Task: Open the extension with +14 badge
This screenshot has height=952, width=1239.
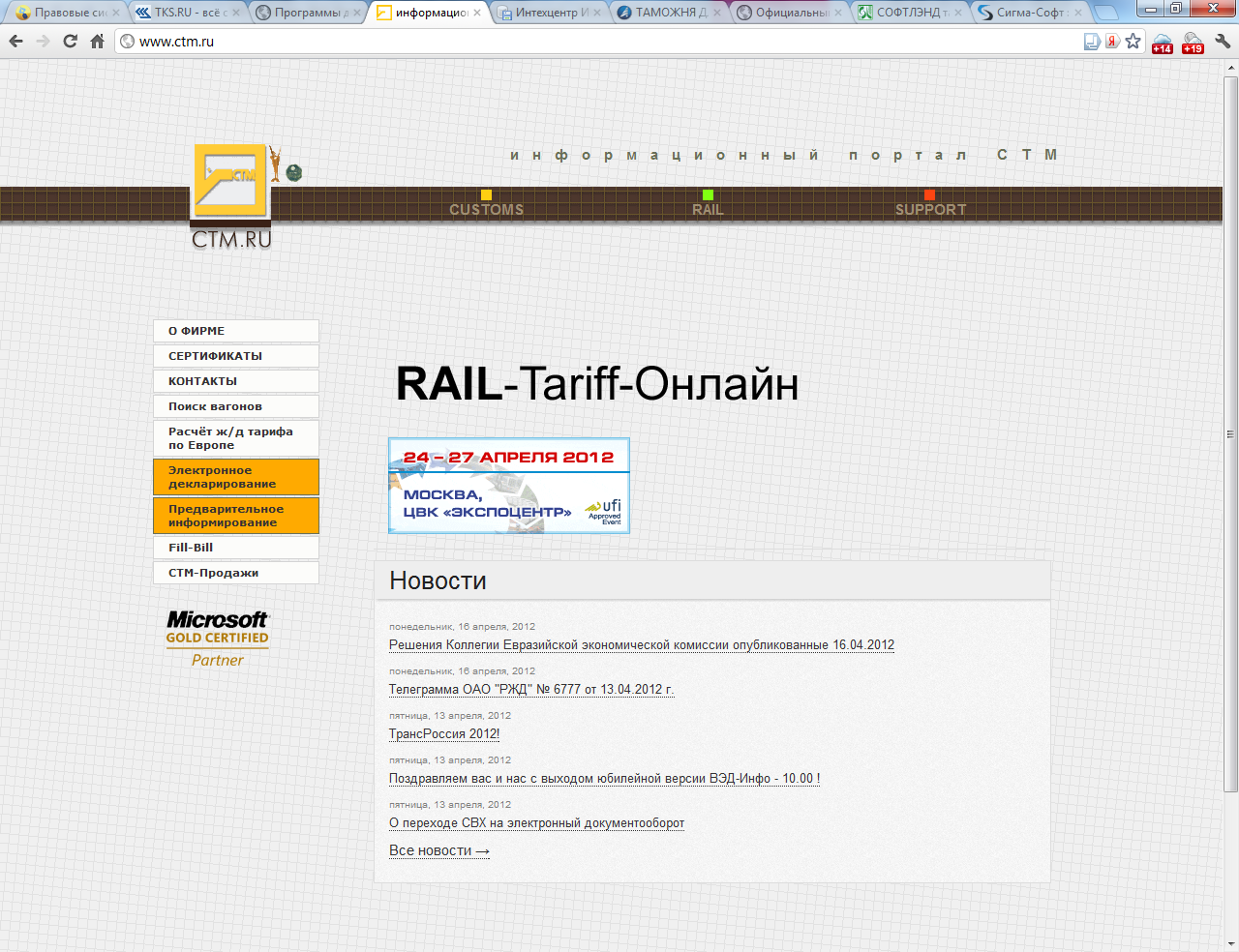Action: tap(1163, 42)
